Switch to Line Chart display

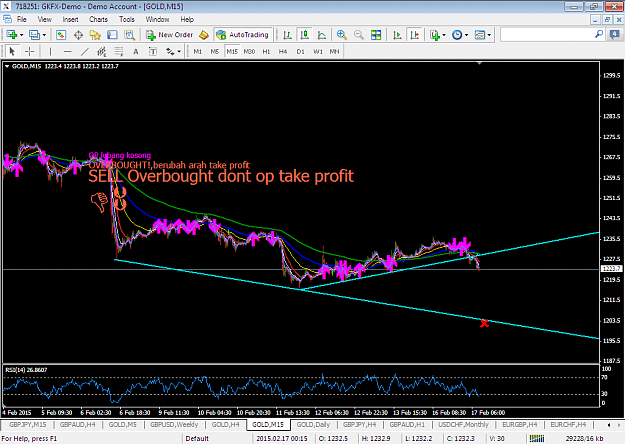(322, 35)
